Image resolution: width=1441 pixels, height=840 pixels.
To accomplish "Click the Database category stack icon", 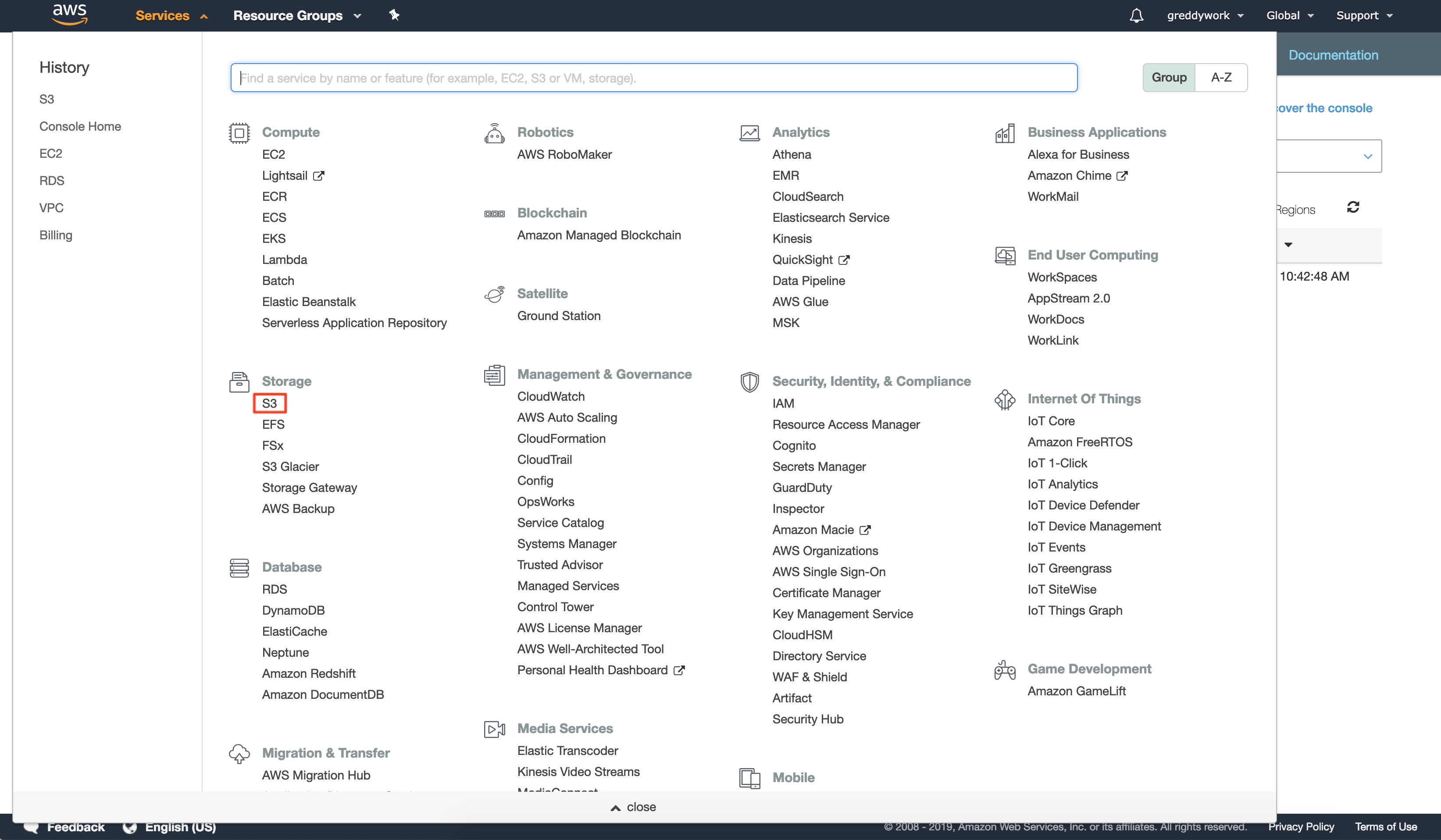I will tap(239, 568).
